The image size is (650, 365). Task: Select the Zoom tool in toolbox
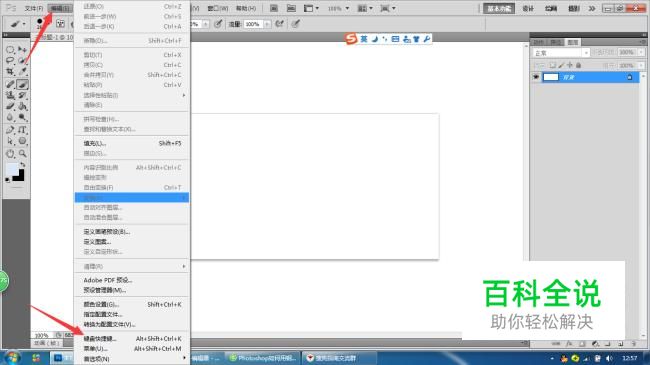(x=22, y=153)
